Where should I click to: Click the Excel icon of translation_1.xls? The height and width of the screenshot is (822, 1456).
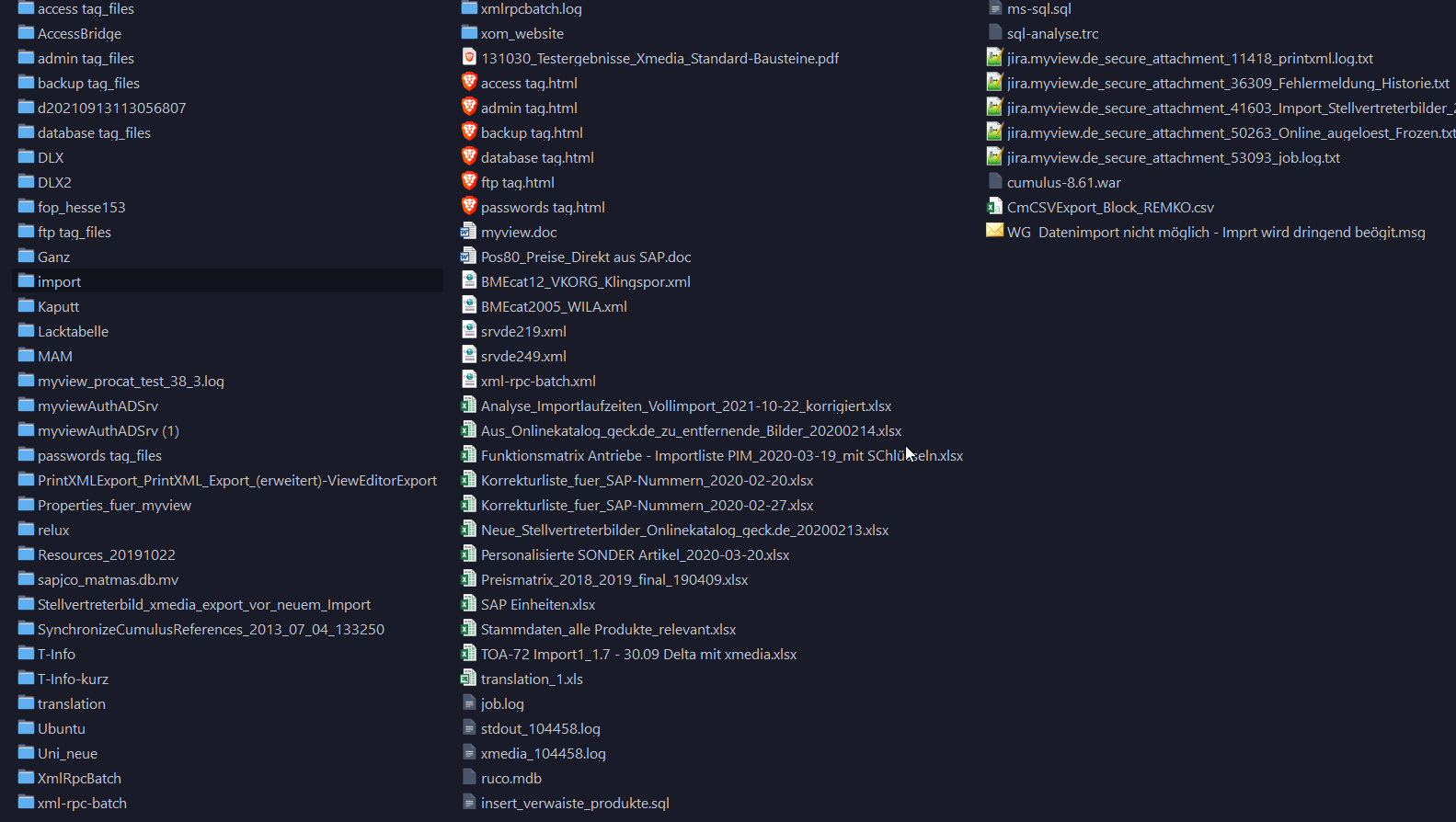(469, 679)
